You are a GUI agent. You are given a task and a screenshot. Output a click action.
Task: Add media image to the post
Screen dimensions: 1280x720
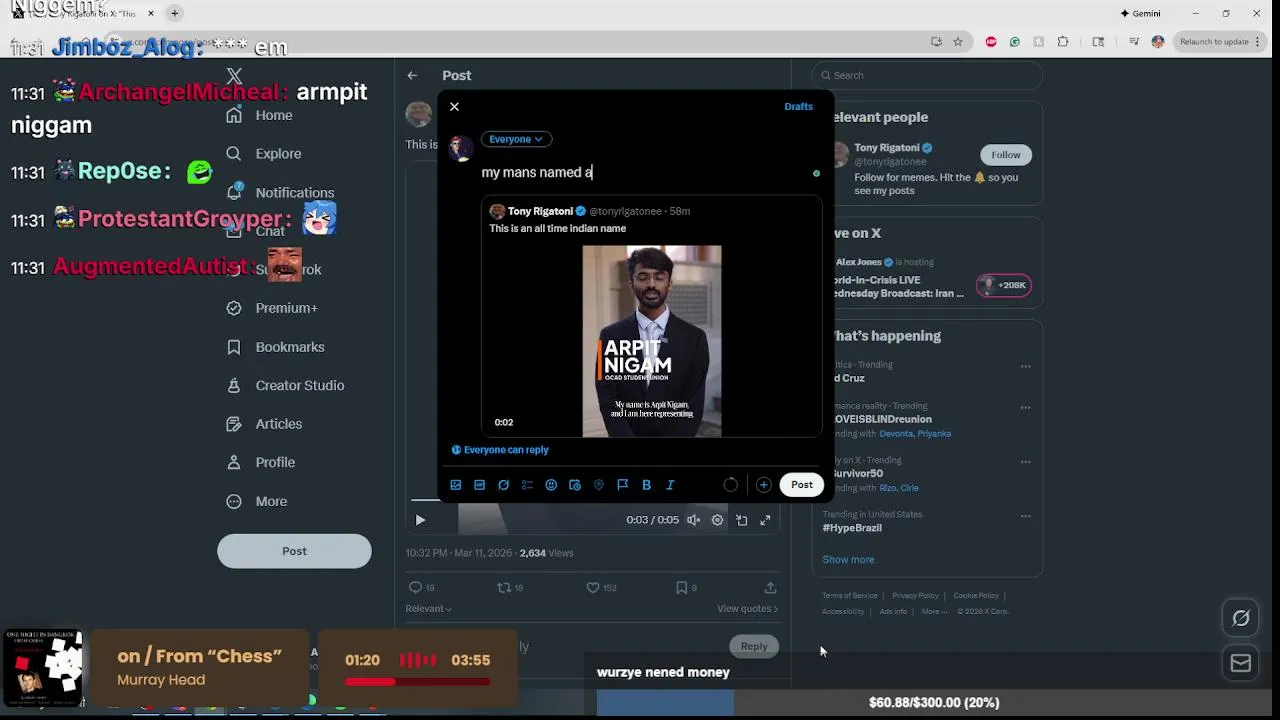click(x=456, y=485)
